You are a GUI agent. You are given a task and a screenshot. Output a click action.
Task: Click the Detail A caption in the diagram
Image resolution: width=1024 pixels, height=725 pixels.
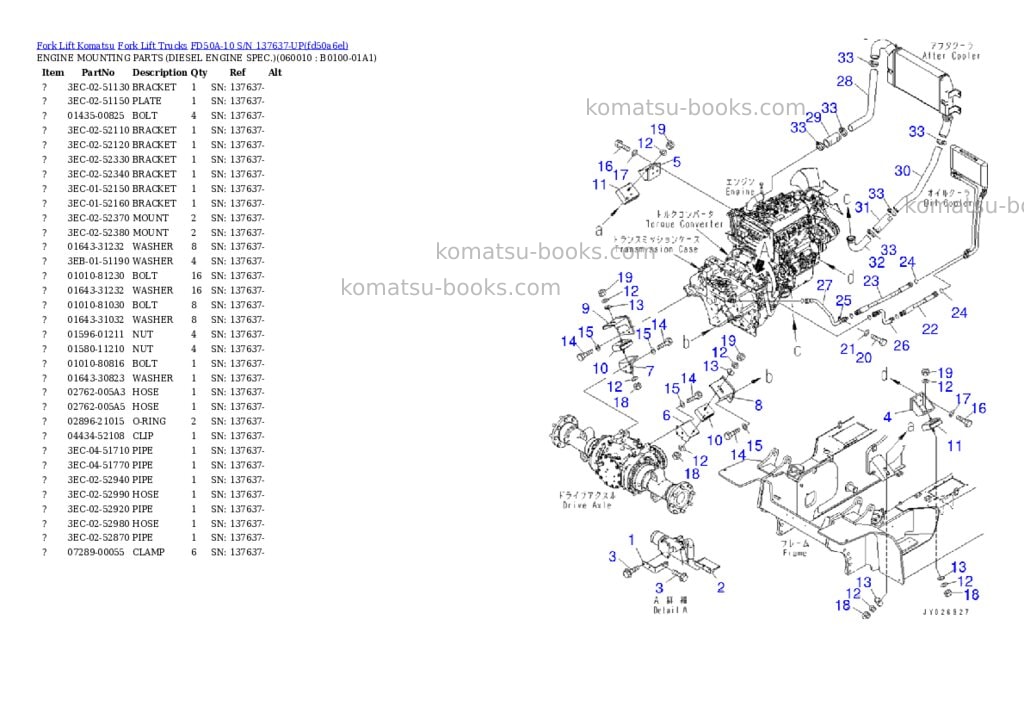click(x=671, y=609)
